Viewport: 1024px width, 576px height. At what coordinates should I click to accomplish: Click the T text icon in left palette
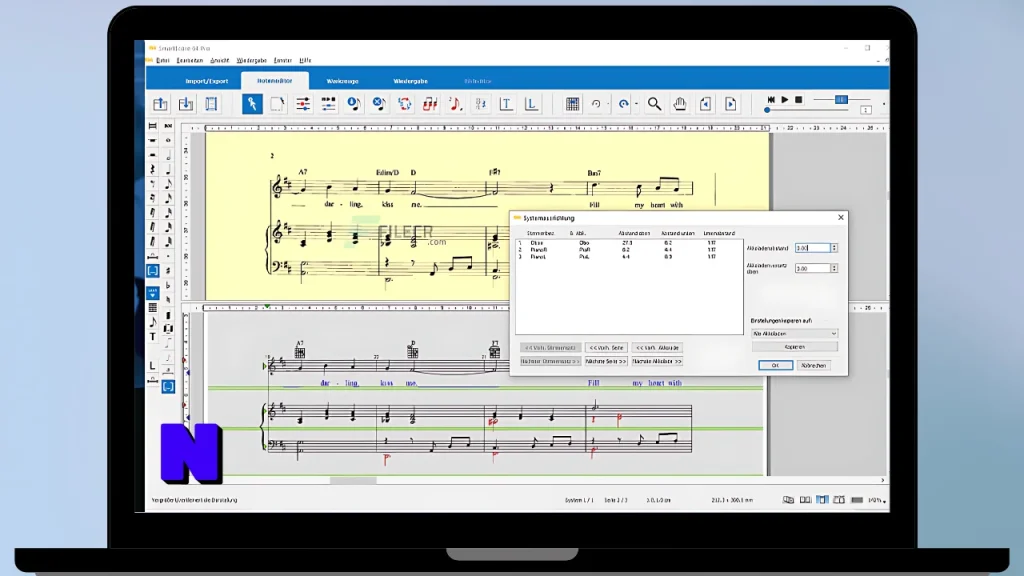click(152, 337)
